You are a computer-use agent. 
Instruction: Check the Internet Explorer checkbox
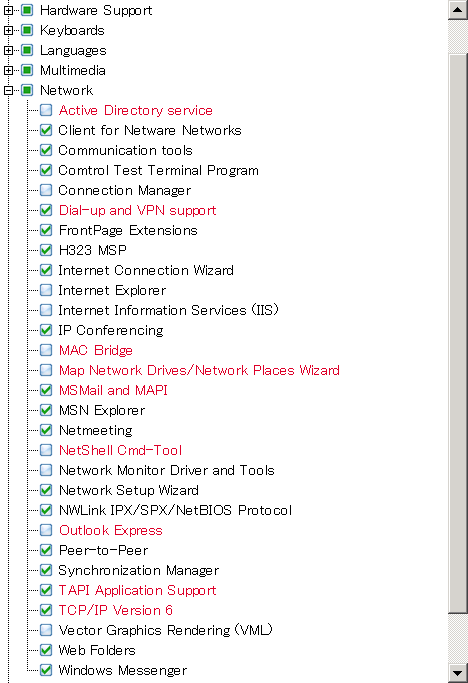coord(46,290)
